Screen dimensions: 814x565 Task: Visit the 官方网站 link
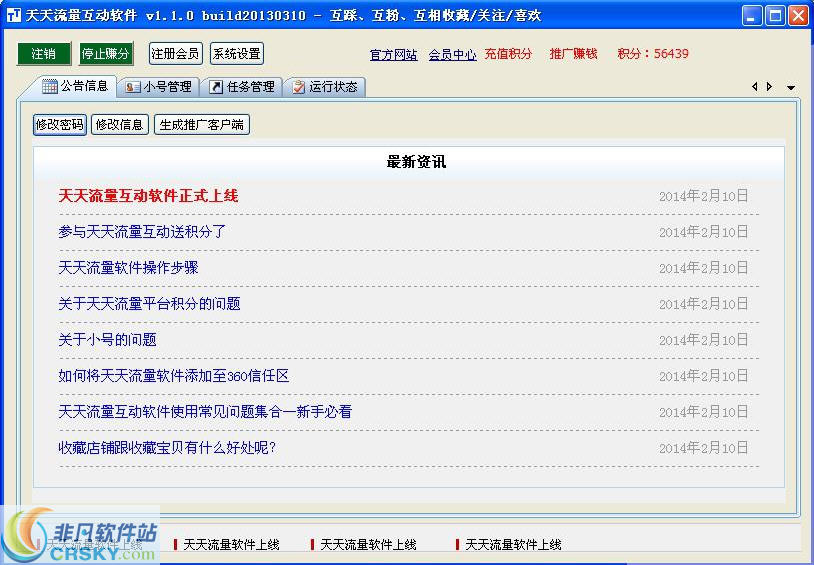394,55
